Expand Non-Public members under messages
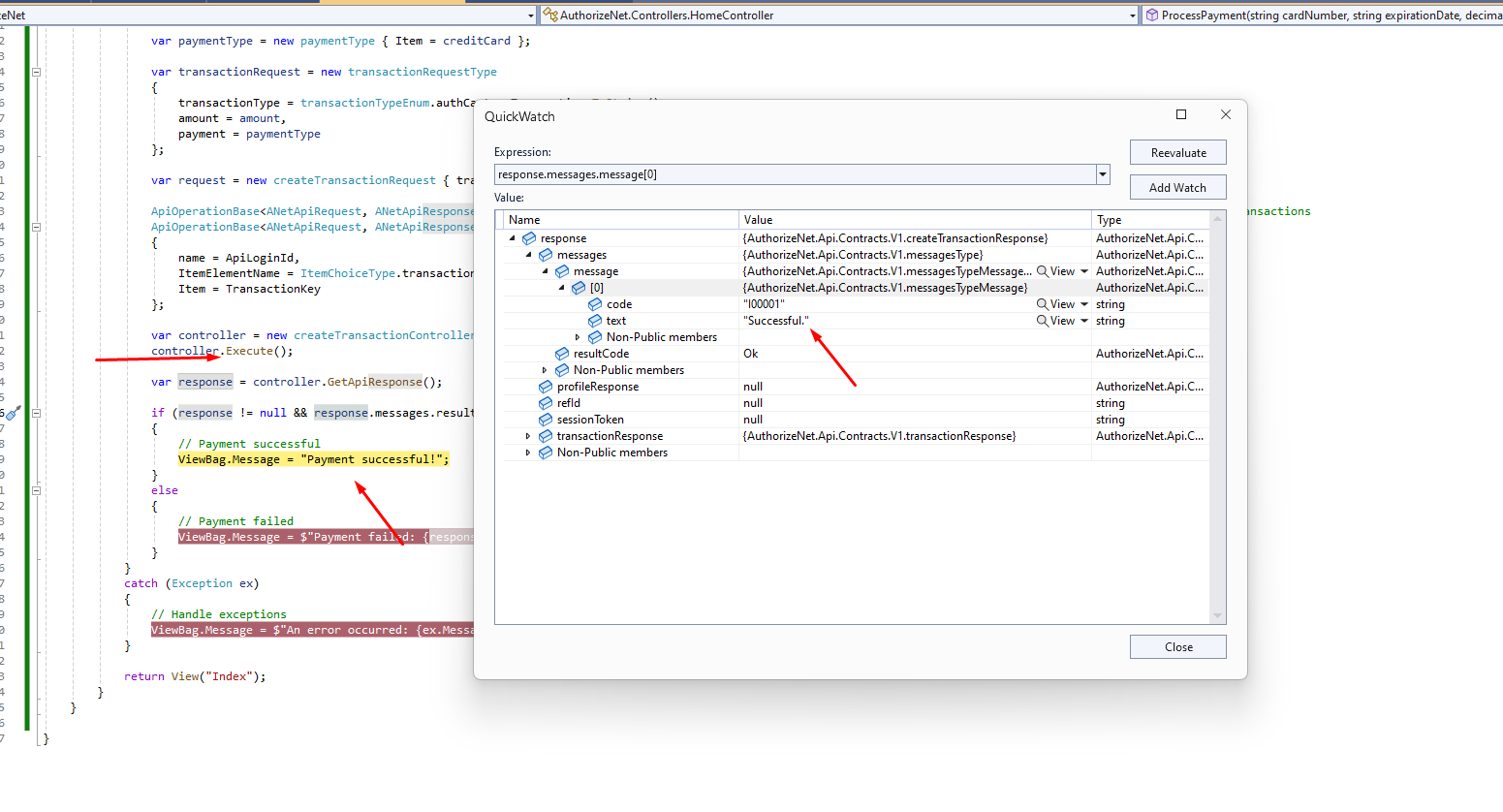 [545, 370]
